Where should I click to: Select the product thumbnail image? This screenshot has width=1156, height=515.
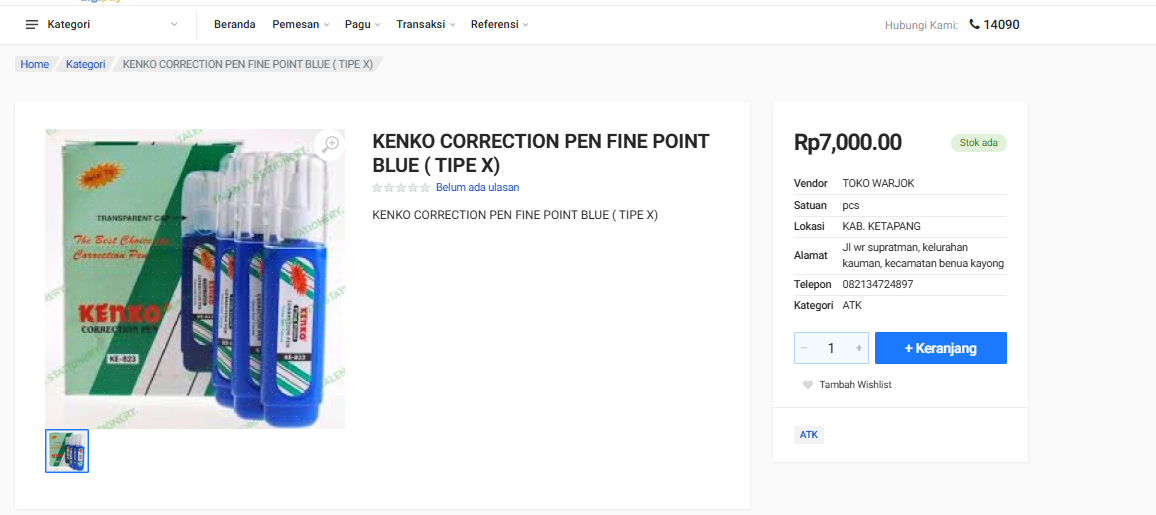pyautogui.click(x=67, y=451)
